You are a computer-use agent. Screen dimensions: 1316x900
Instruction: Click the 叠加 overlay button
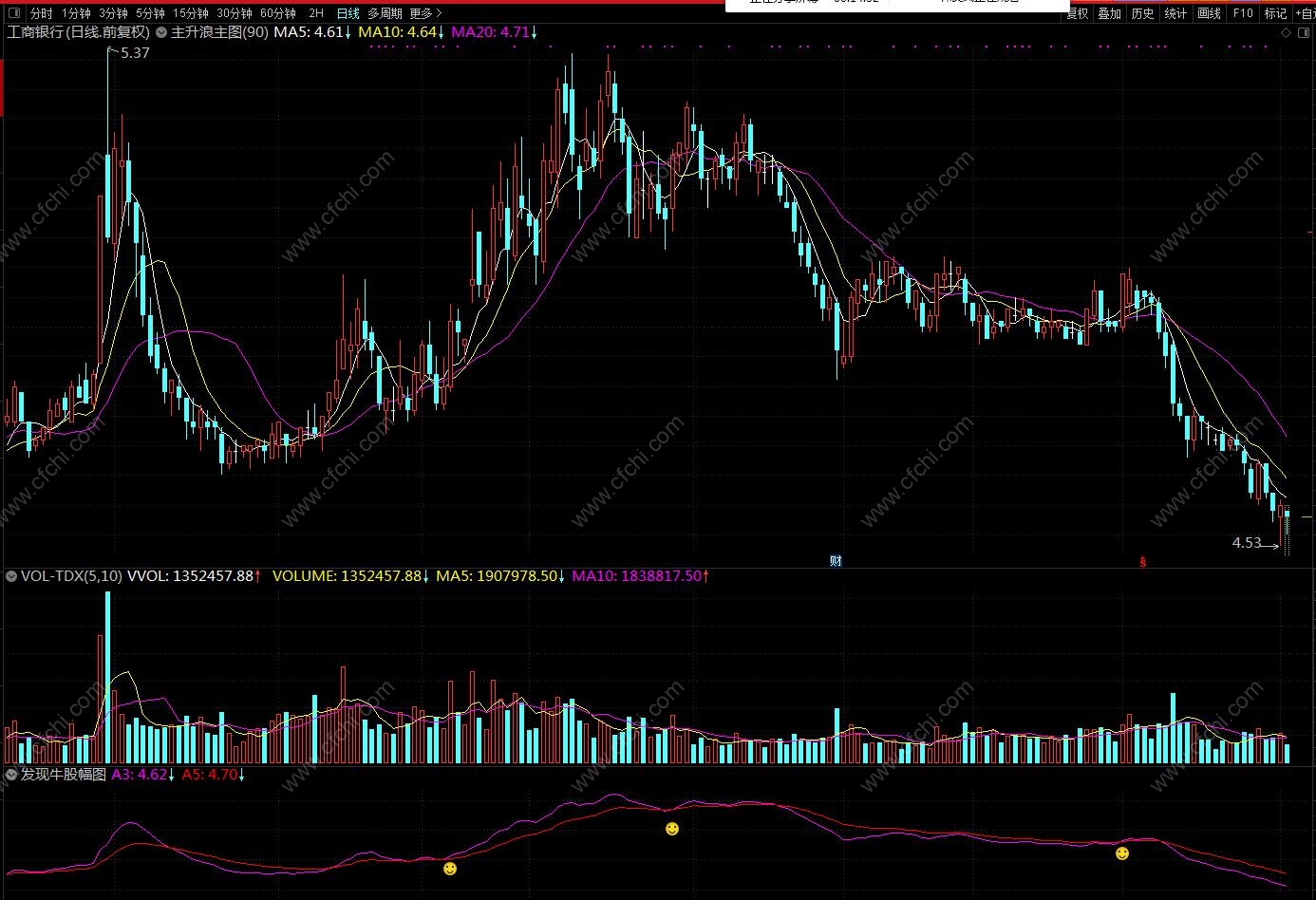point(1109,13)
